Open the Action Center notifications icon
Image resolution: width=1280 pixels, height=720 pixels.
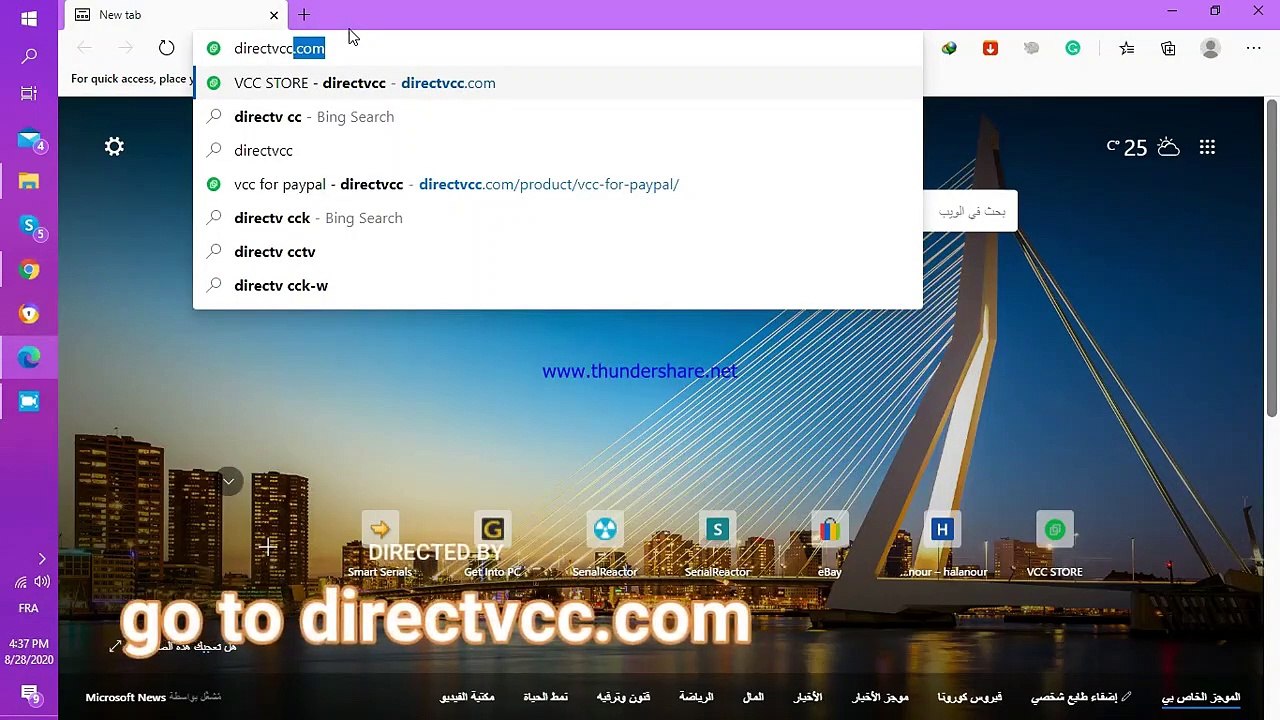coord(29,694)
